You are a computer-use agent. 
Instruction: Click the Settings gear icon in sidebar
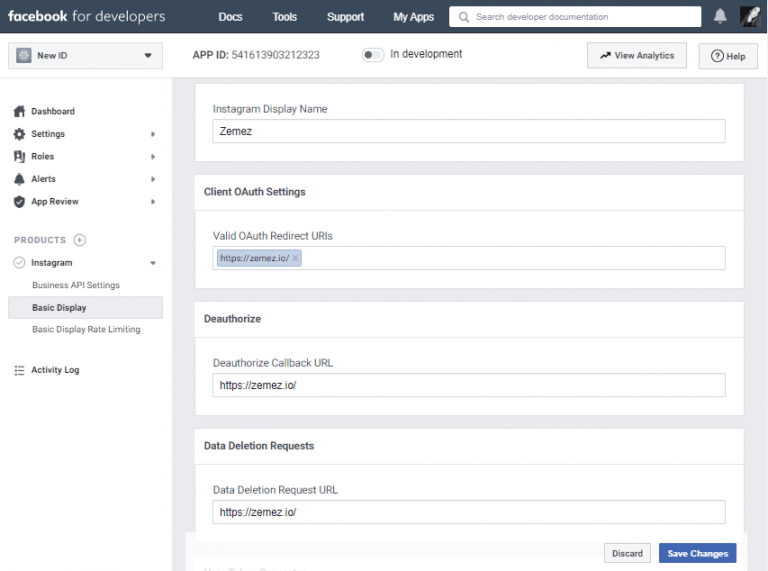(x=19, y=134)
